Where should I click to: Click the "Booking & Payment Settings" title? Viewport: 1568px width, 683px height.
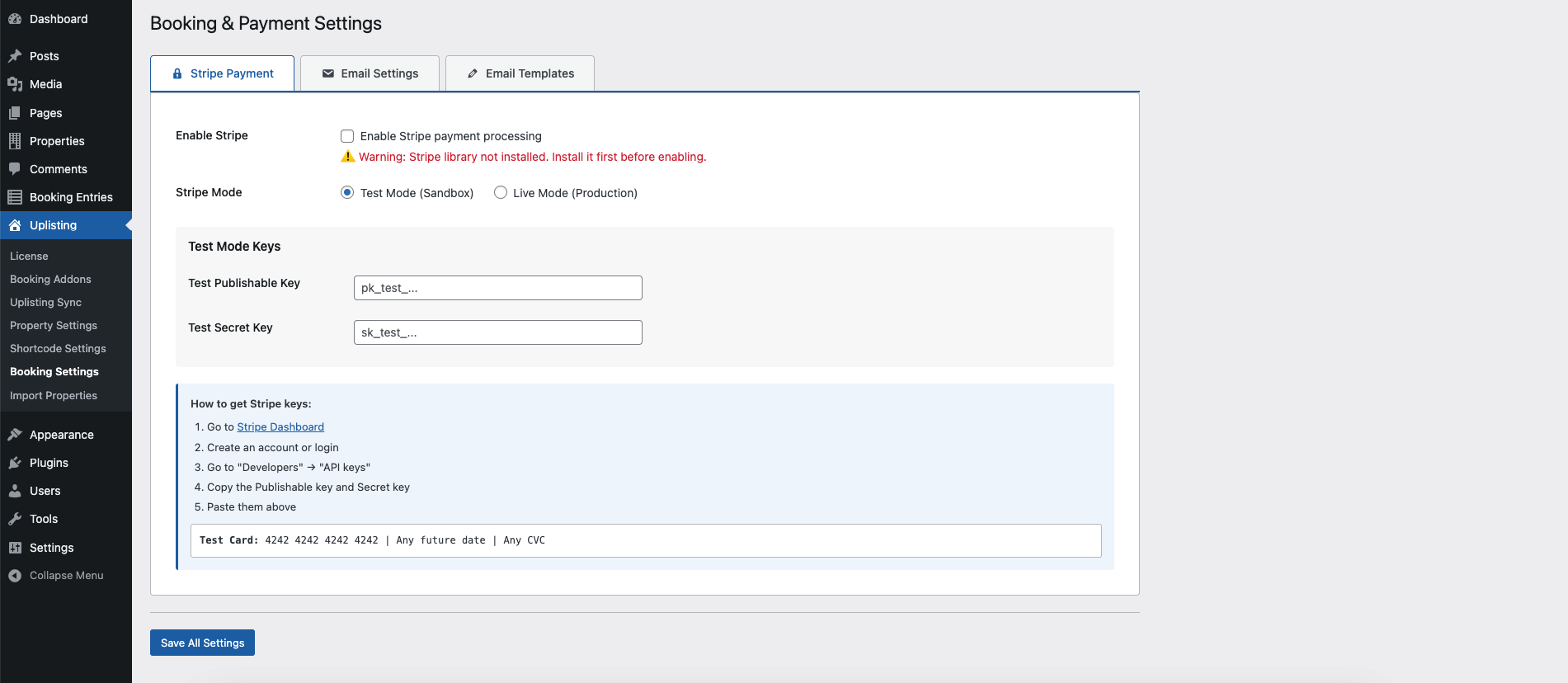[x=266, y=23]
